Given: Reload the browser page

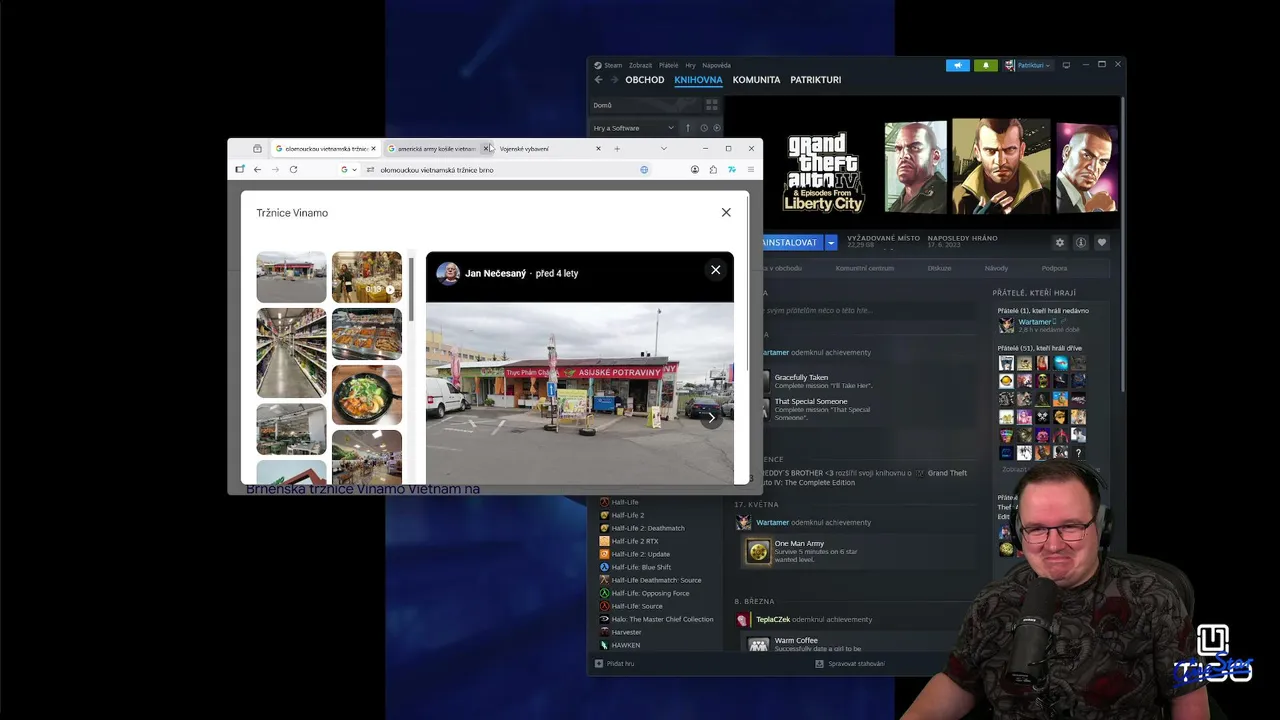Looking at the screenshot, I should pyautogui.click(x=293, y=170).
